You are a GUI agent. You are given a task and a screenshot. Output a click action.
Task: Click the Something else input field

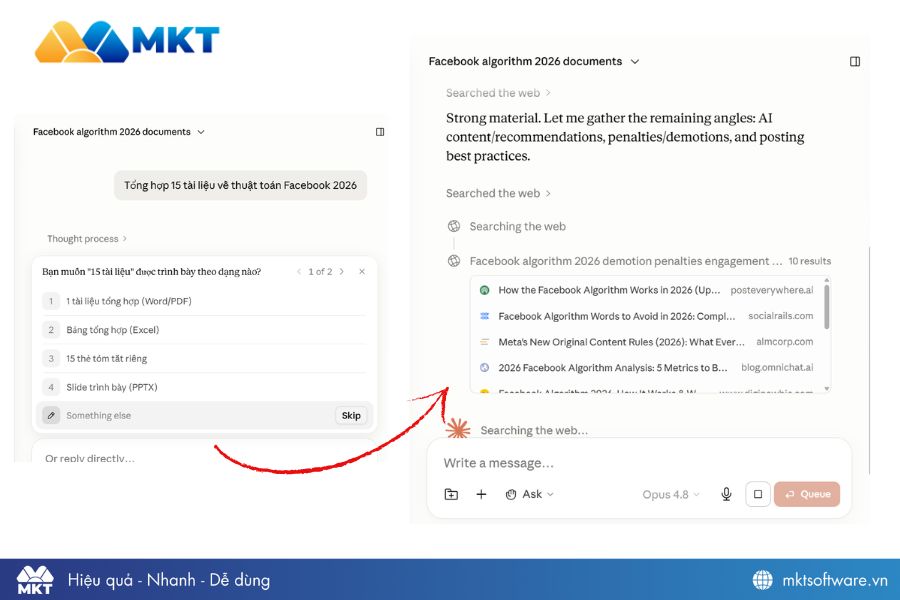196,415
